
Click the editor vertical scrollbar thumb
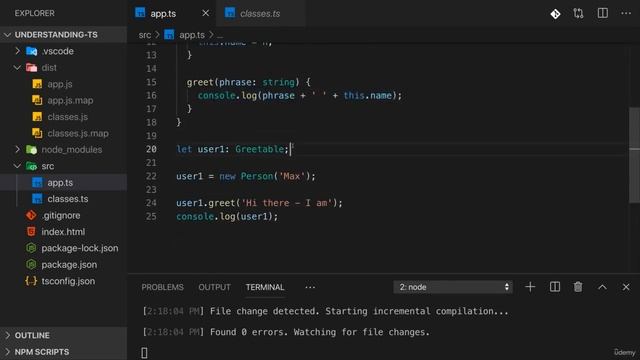coord(635,155)
